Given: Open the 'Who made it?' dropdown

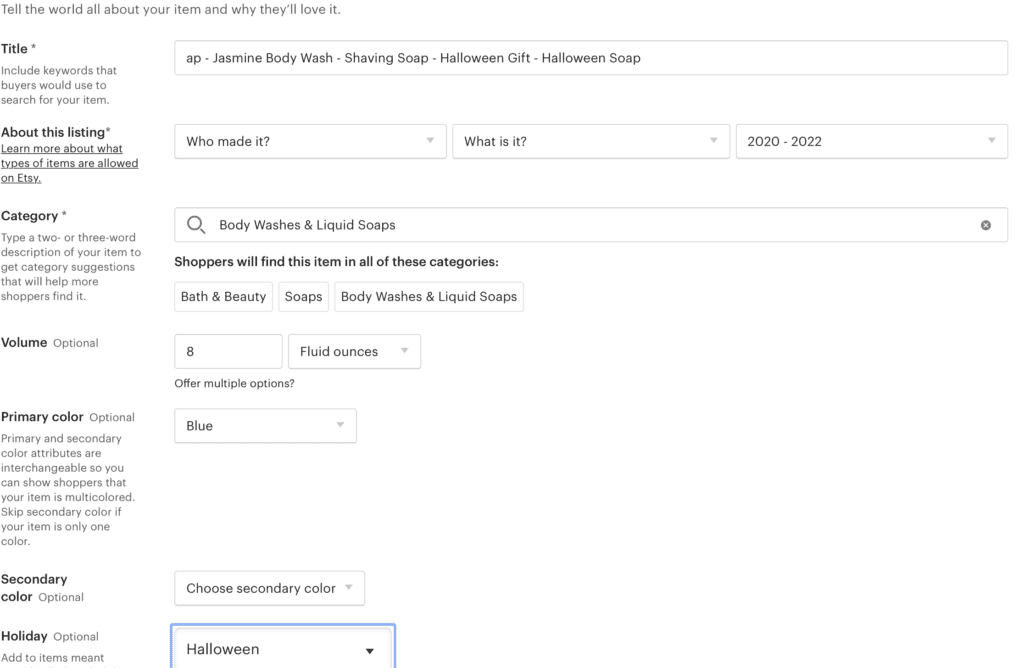Looking at the screenshot, I should (310, 141).
